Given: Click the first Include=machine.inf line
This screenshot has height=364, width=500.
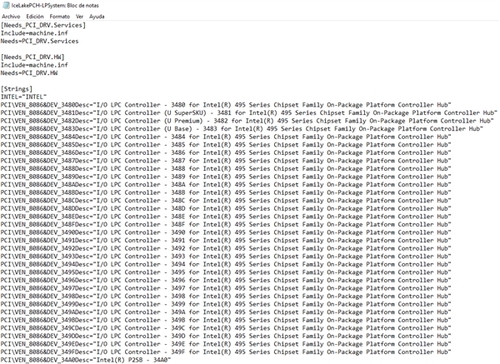Looking at the screenshot, I should click(x=34, y=33).
